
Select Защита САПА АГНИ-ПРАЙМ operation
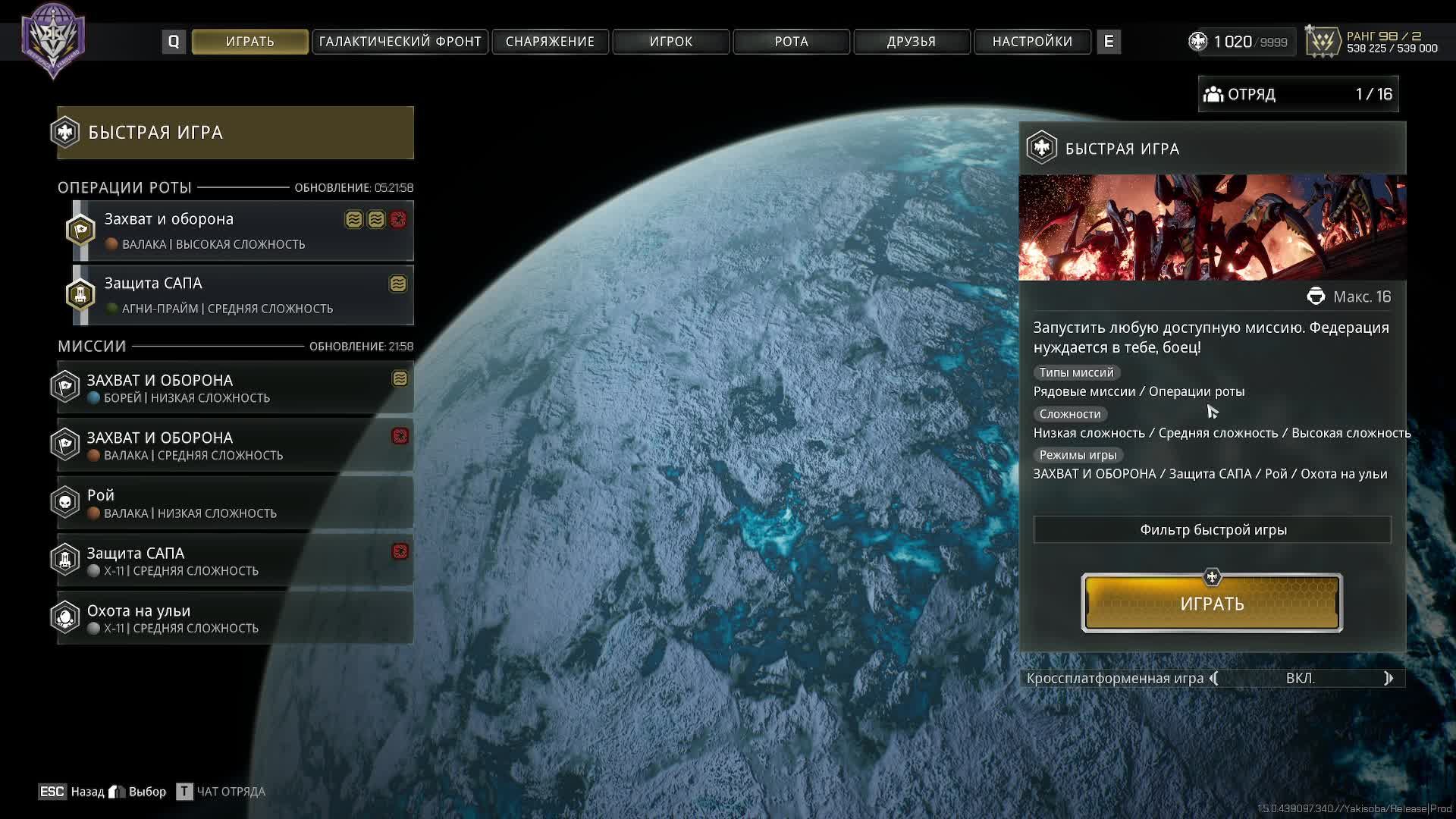pos(243,295)
